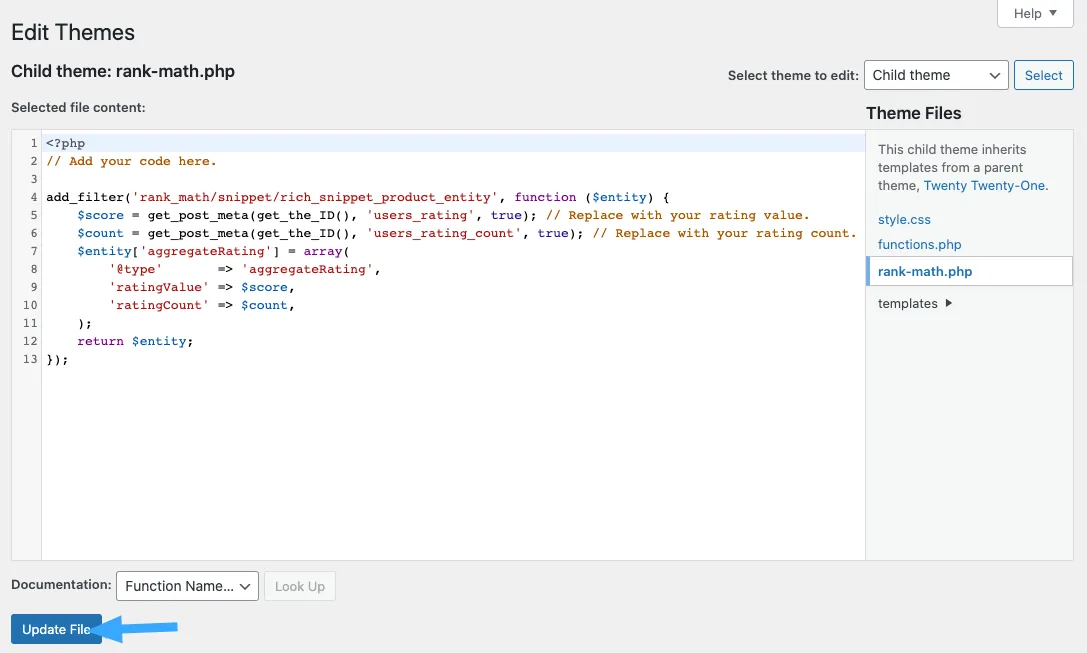1087x653 pixels.
Task: Click the 'Child theme: rank-math.php' heading
Action: pos(123,71)
